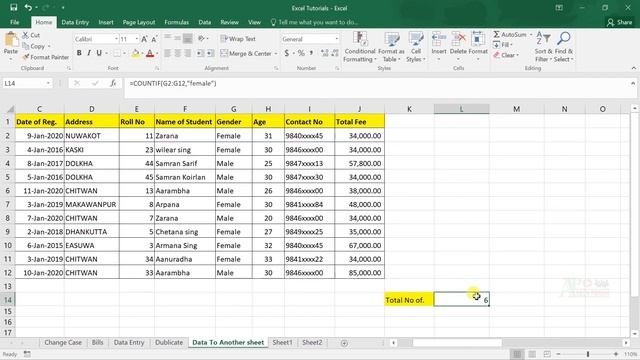Toggle Italic formatting
The height and width of the screenshot is (360, 640).
89,53
